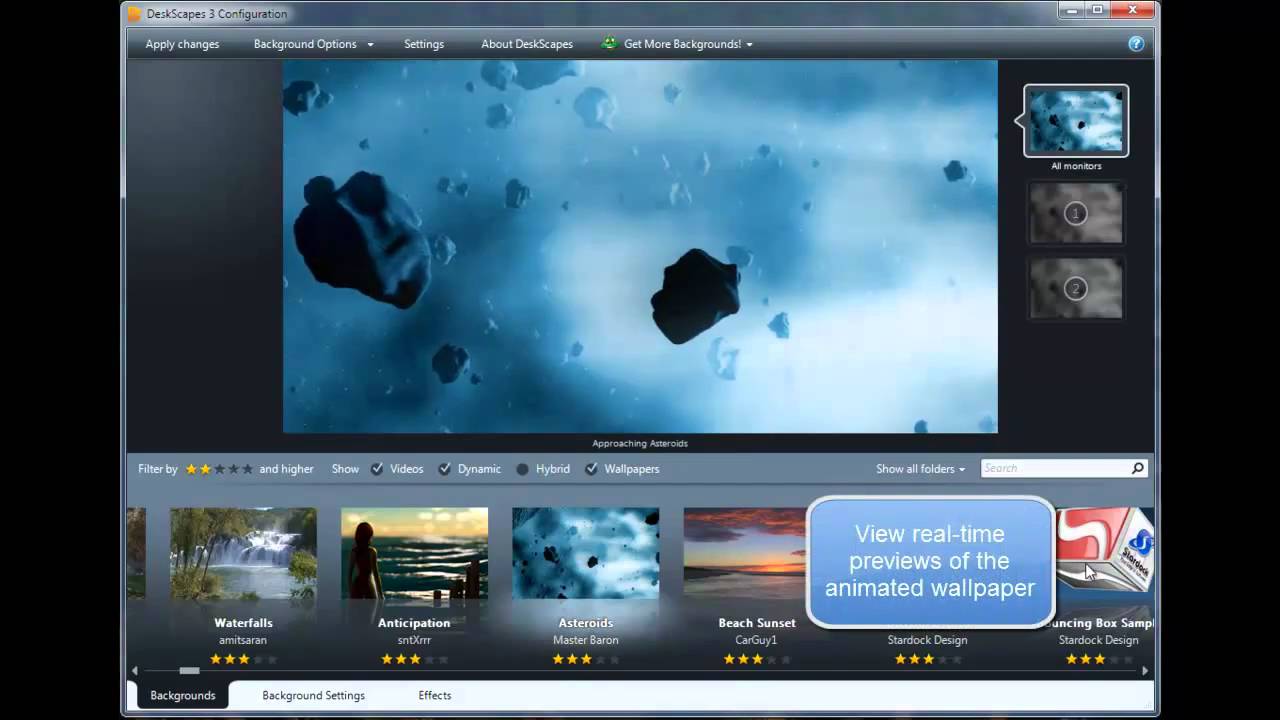Open the Settings menu item

[424, 44]
